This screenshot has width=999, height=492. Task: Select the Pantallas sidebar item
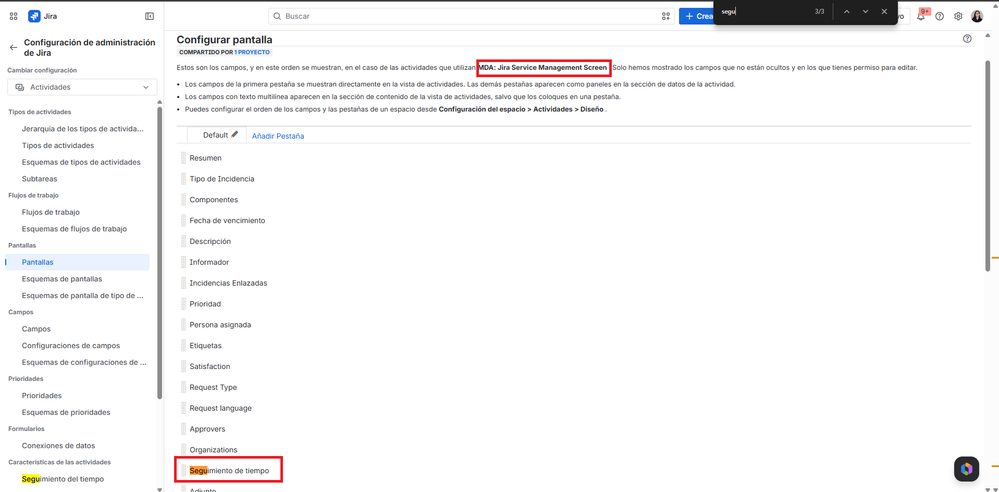point(77,262)
